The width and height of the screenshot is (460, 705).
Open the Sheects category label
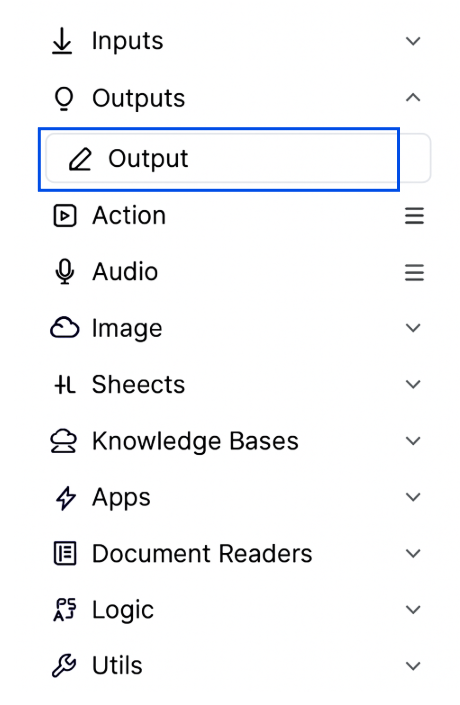tap(138, 384)
